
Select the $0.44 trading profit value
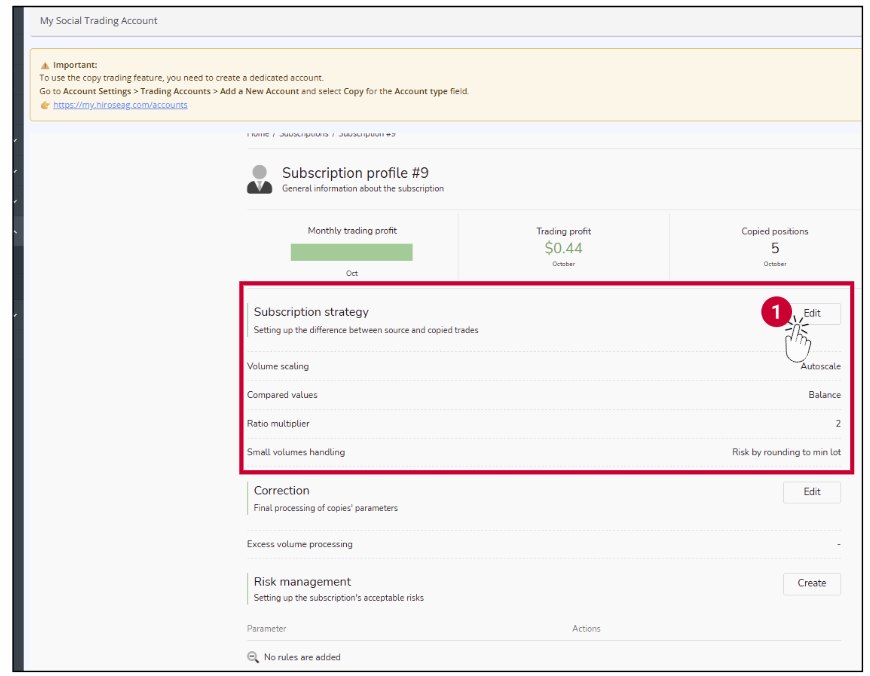coord(563,248)
